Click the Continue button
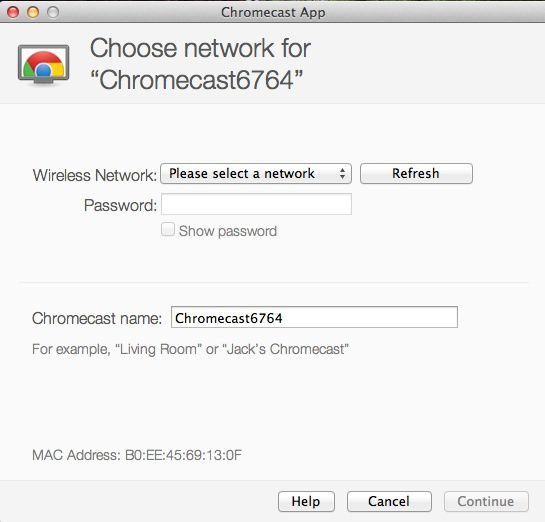 (486, 501)
